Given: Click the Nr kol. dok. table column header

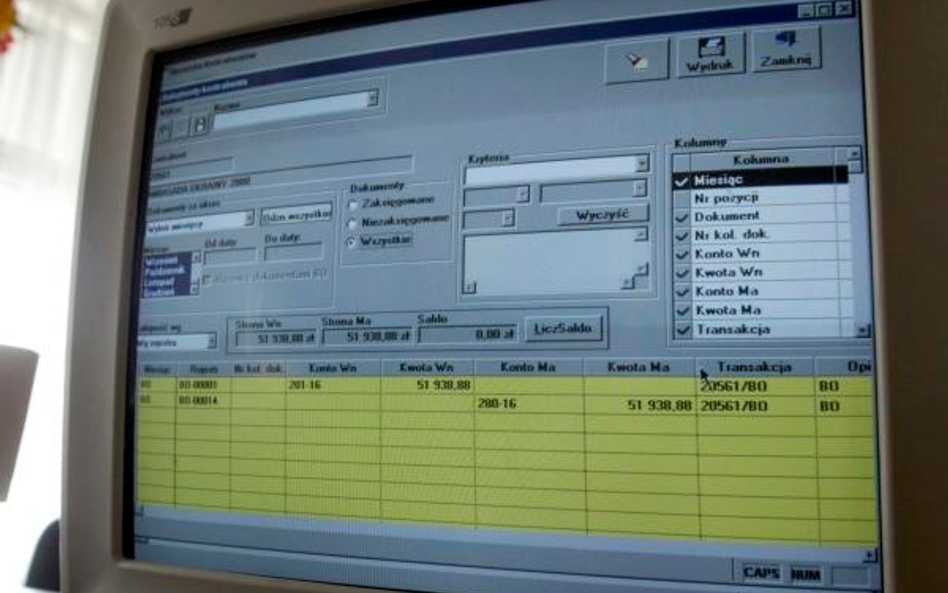Looking at the screenshot, I should [258, 368].
